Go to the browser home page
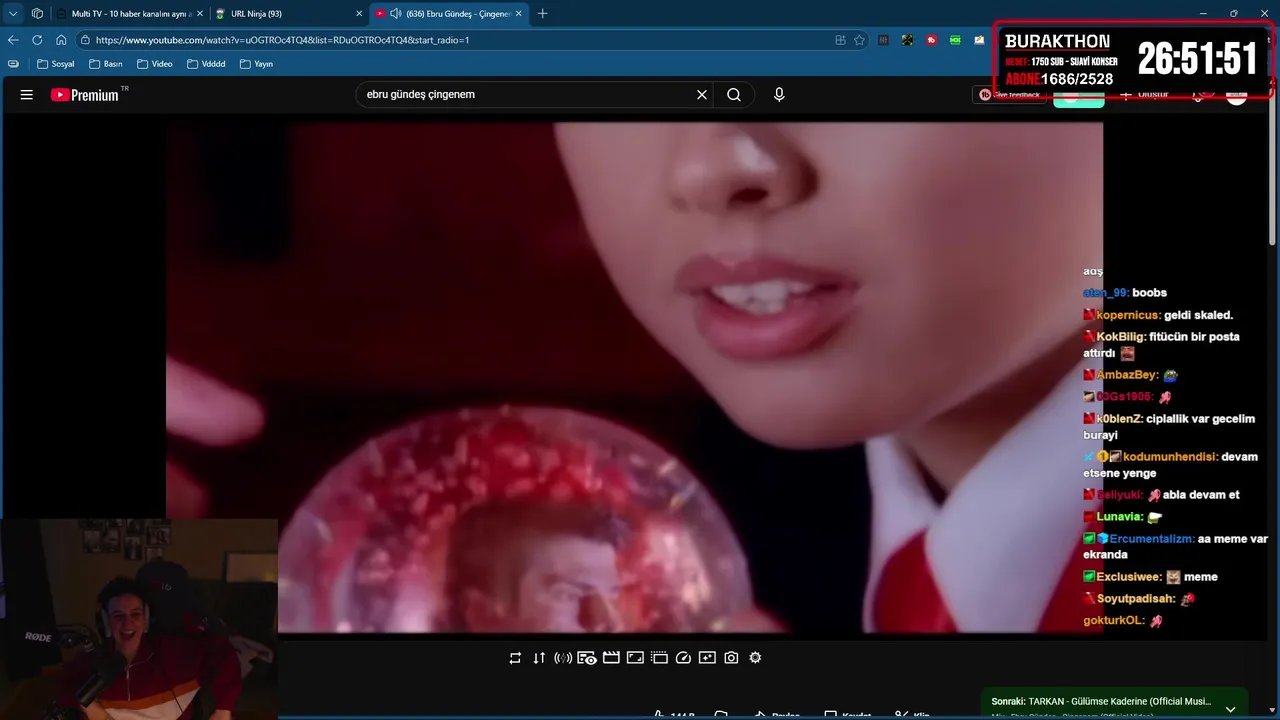The height and width of the screenshot is (720, 1280). pos(61,40)
